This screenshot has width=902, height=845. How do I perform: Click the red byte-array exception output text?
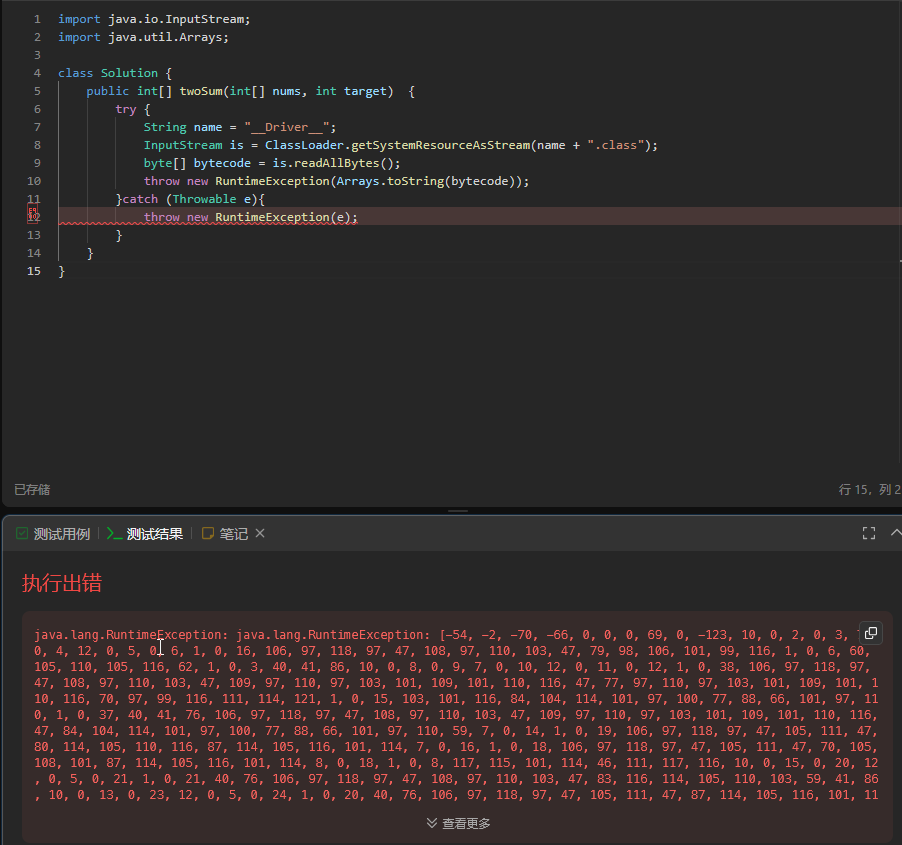(456, 714)
